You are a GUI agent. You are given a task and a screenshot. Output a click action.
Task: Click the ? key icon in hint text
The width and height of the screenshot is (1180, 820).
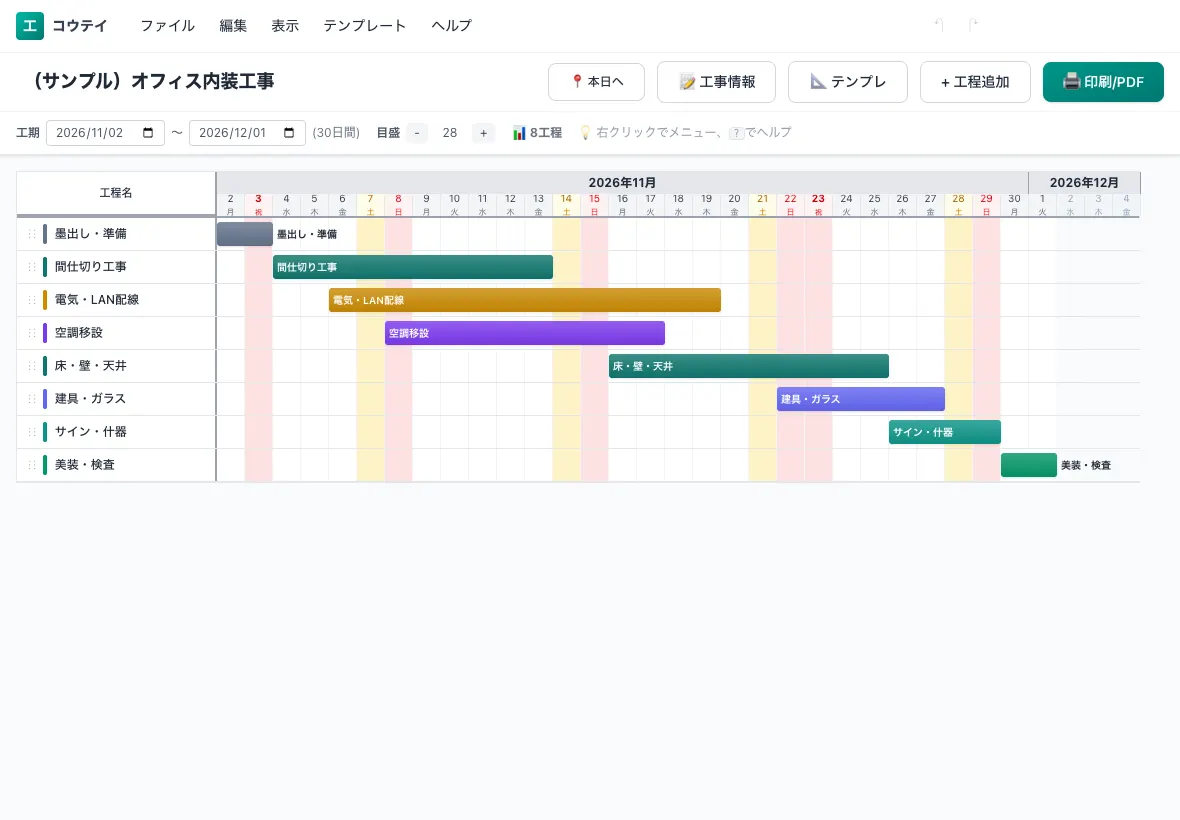[736, 133]
